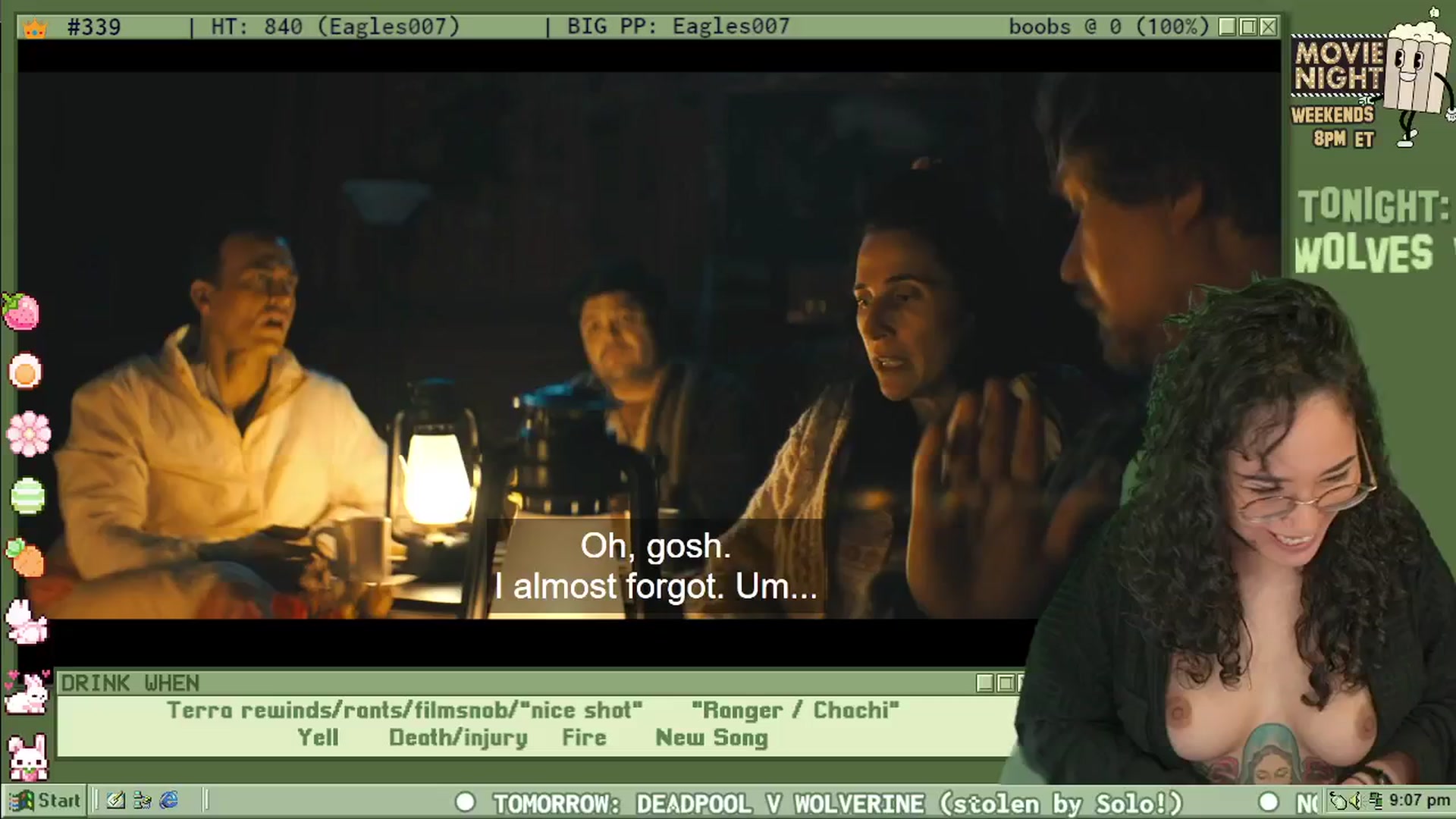1456x819 pixels.
Task: Click the 'TONIGHT:' heading text
Action: click(x=1373, y=206)
